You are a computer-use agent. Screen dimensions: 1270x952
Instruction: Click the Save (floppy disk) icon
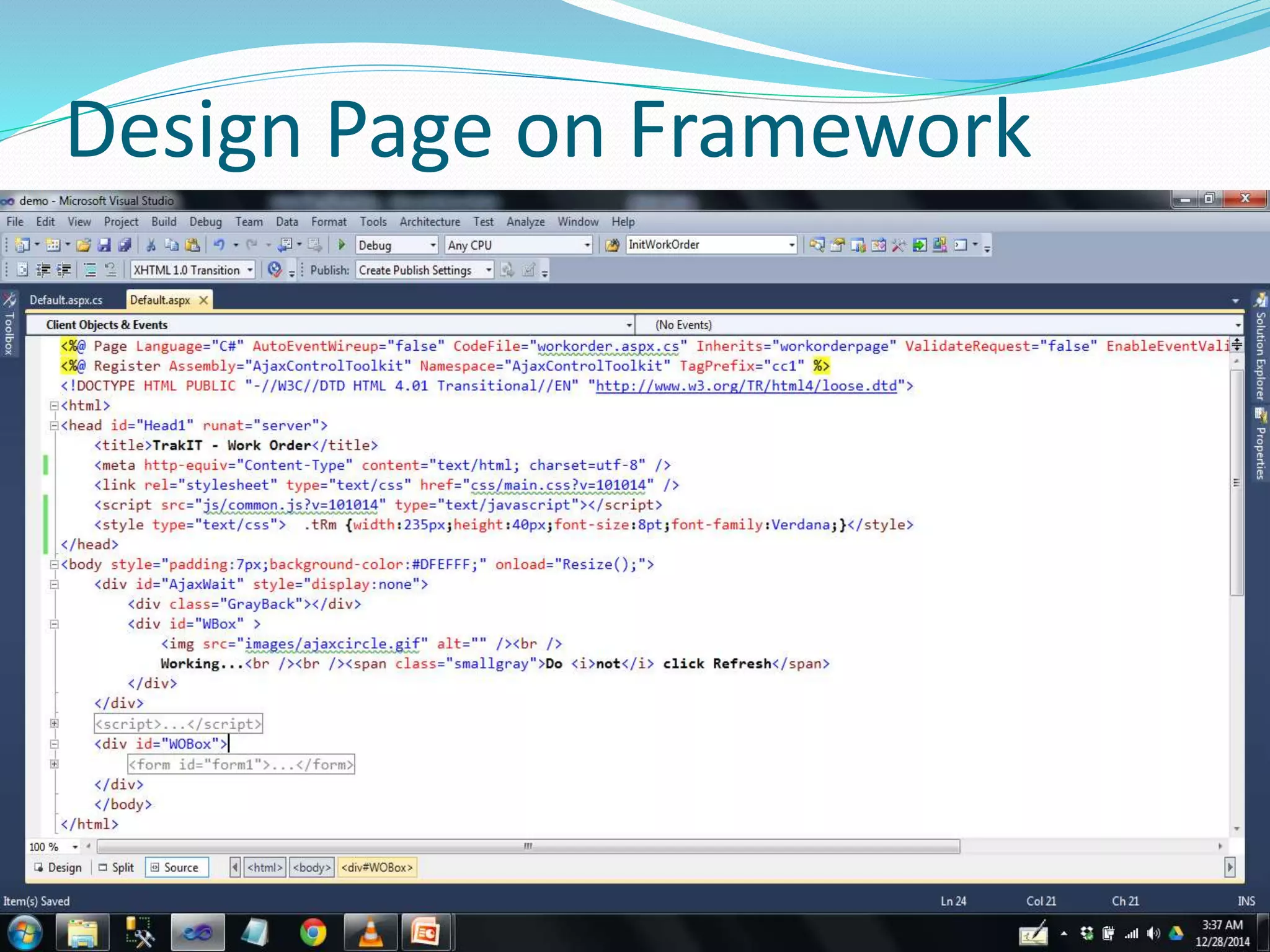[x=104, y=245]
